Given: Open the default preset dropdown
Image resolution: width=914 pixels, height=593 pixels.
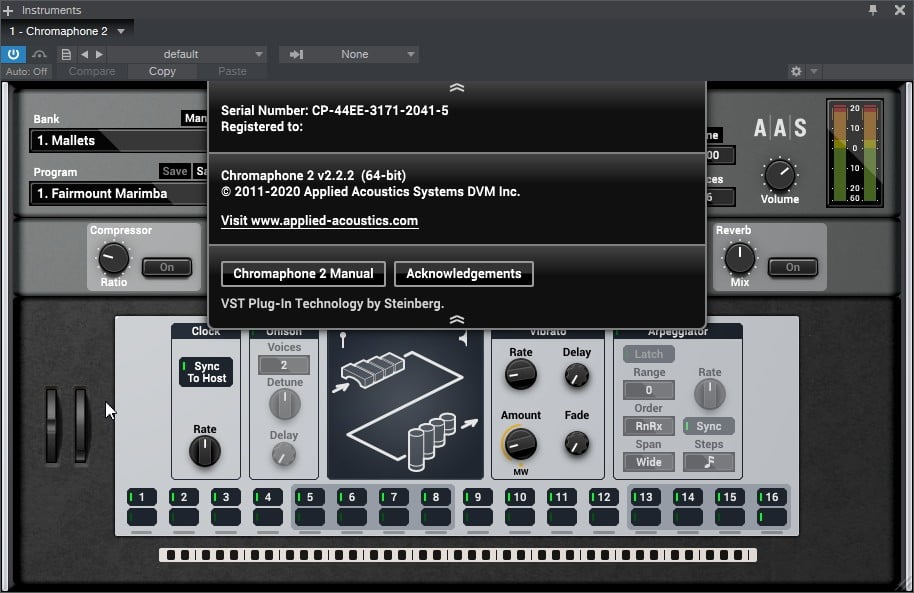Looking at the screenshot, I should click(x=187, y=54).
